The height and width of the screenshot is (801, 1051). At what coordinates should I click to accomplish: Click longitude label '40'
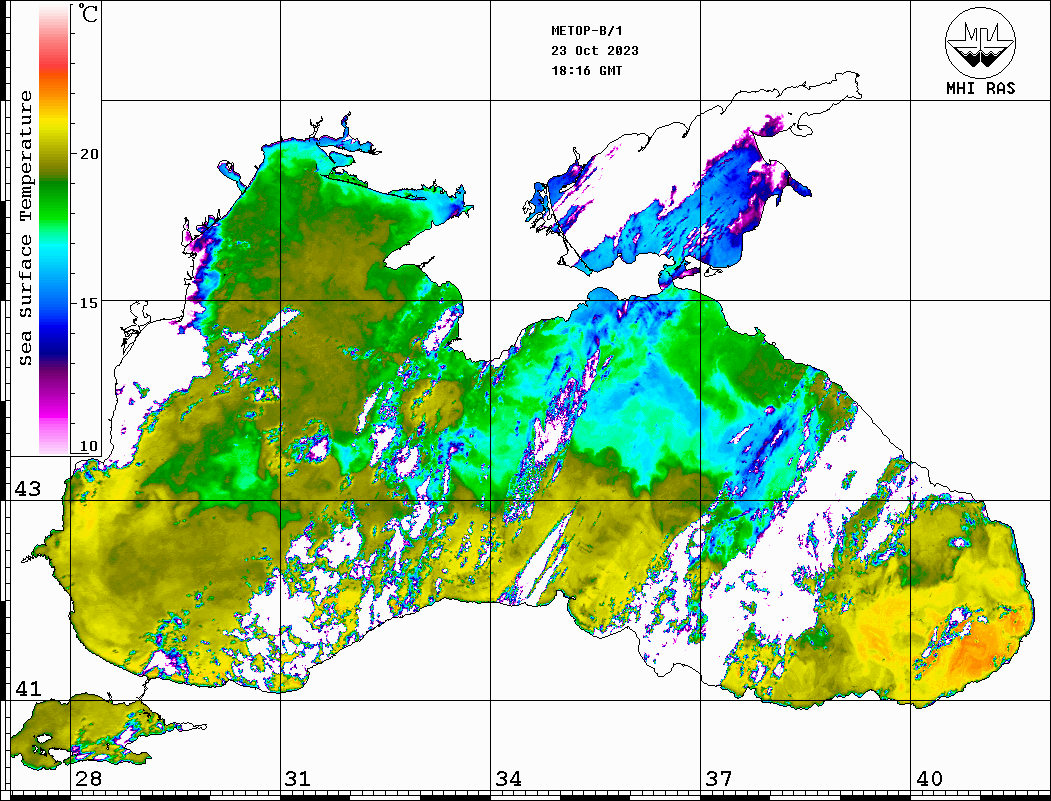pyautogui.click(x=929, y=779)
